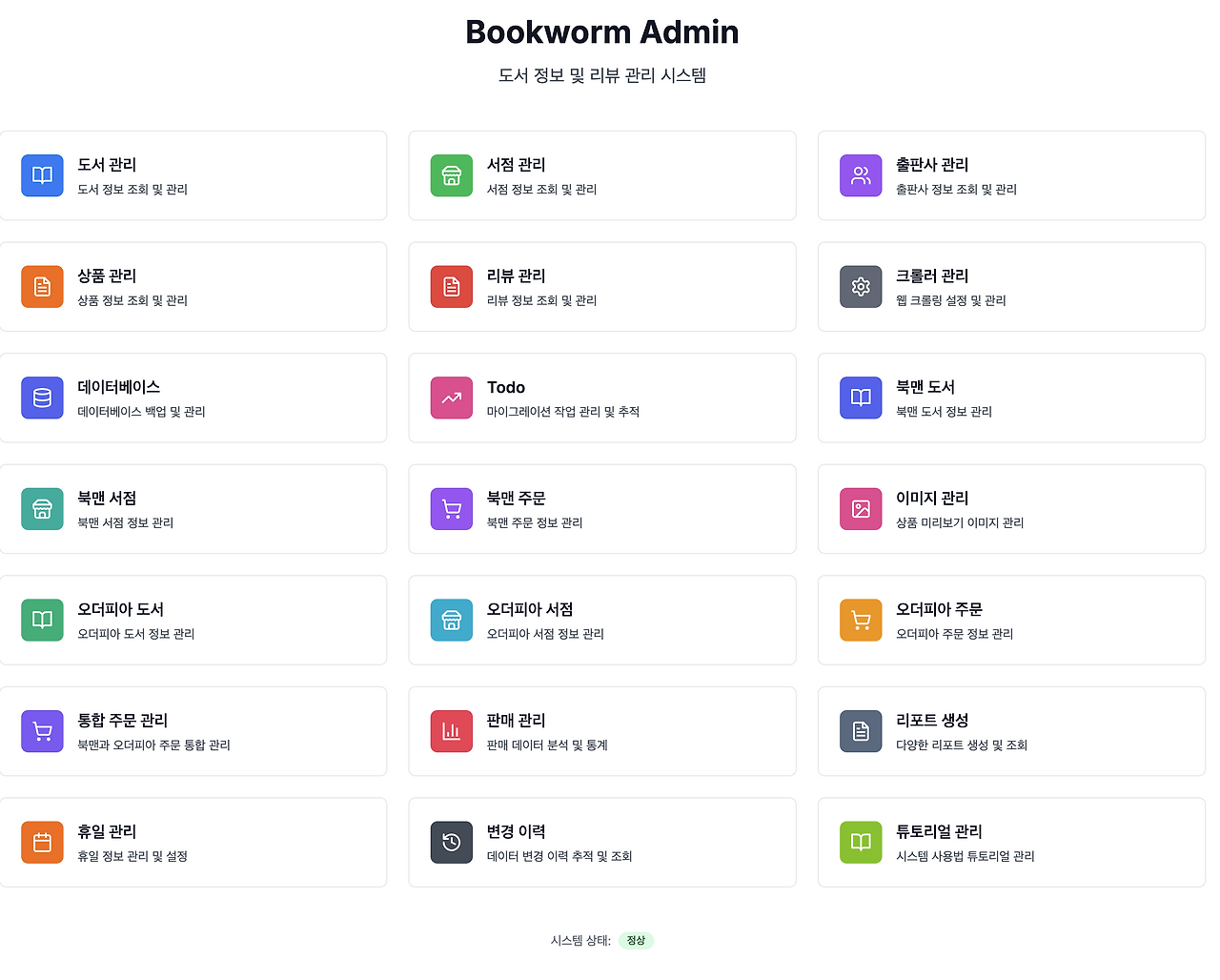Open the 상품 관리 card title
Viewport: 1220px width, 980px height.
click(x=107, y=276)
